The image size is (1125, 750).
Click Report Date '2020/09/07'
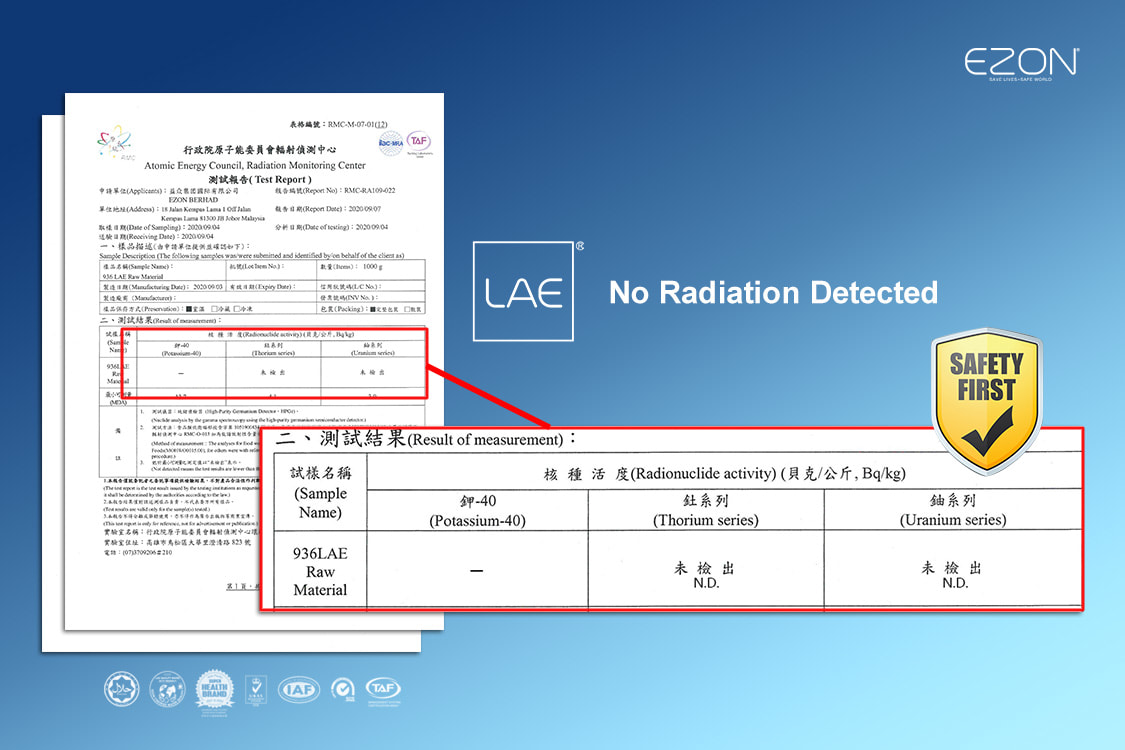(x=364, y=209)
